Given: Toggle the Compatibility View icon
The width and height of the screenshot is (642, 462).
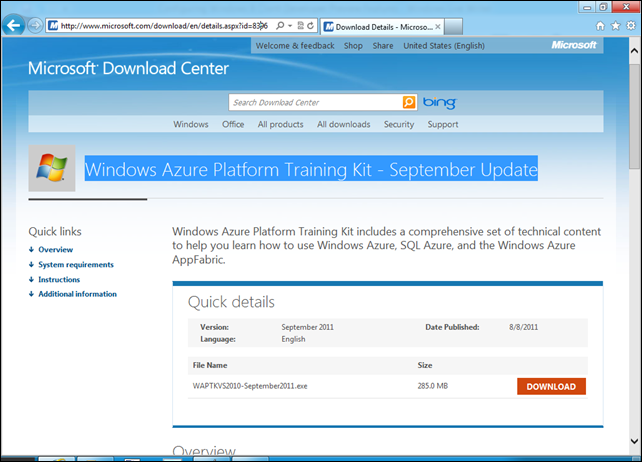Looking at the screenshot, I should (x=301, y=25).
